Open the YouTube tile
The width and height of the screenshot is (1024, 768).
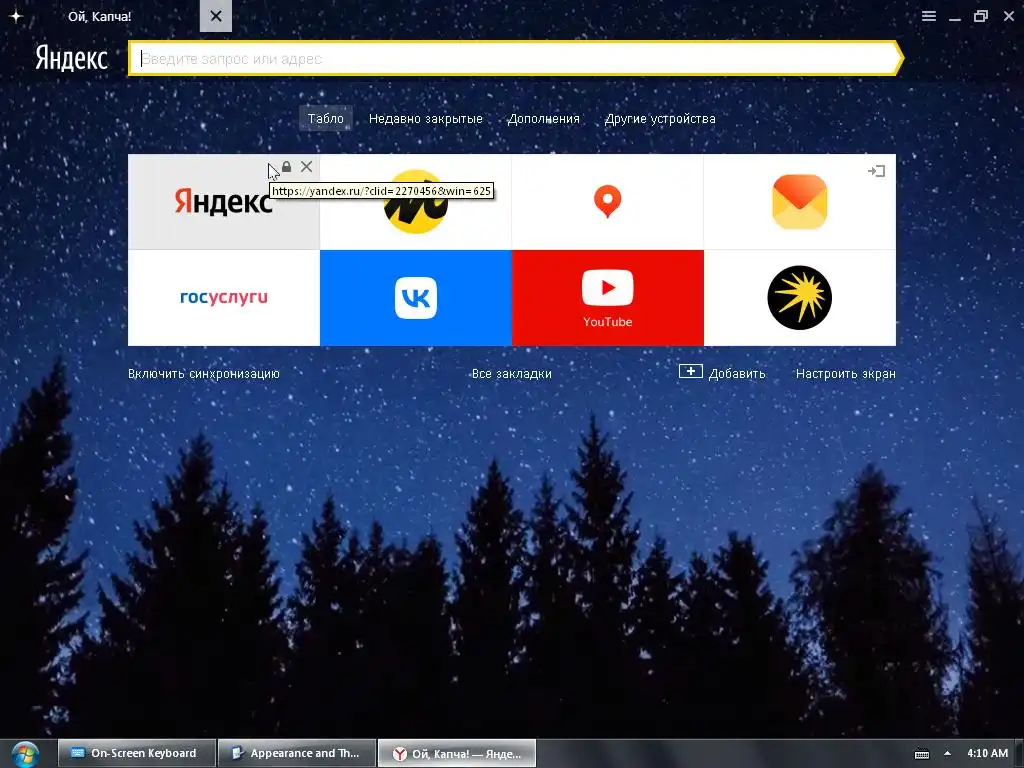(607, 298)
